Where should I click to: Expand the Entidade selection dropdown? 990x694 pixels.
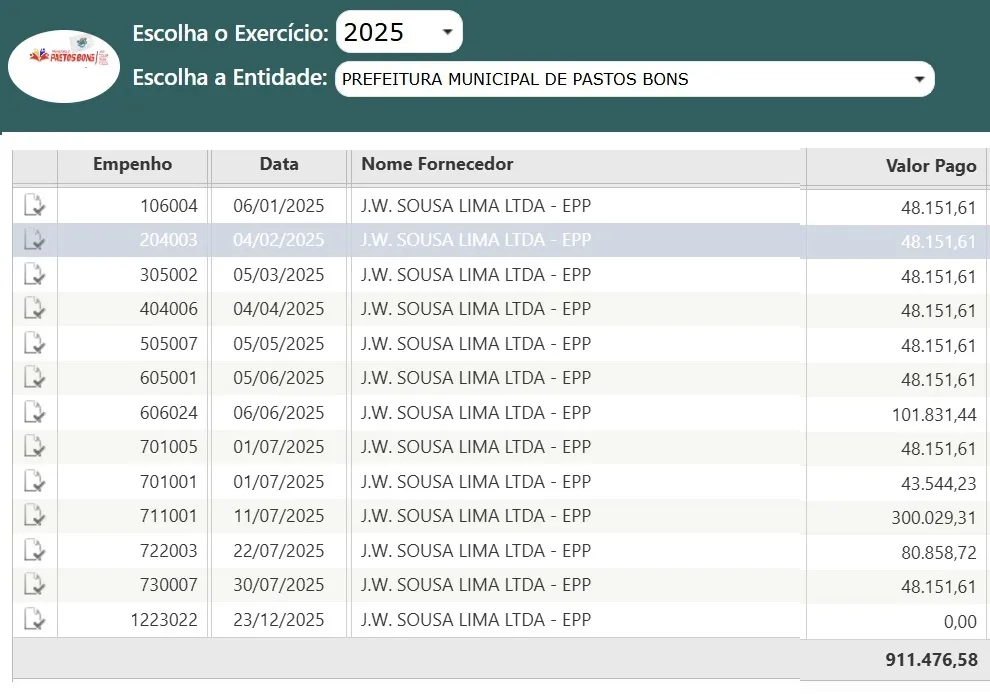tap(634, 79)
